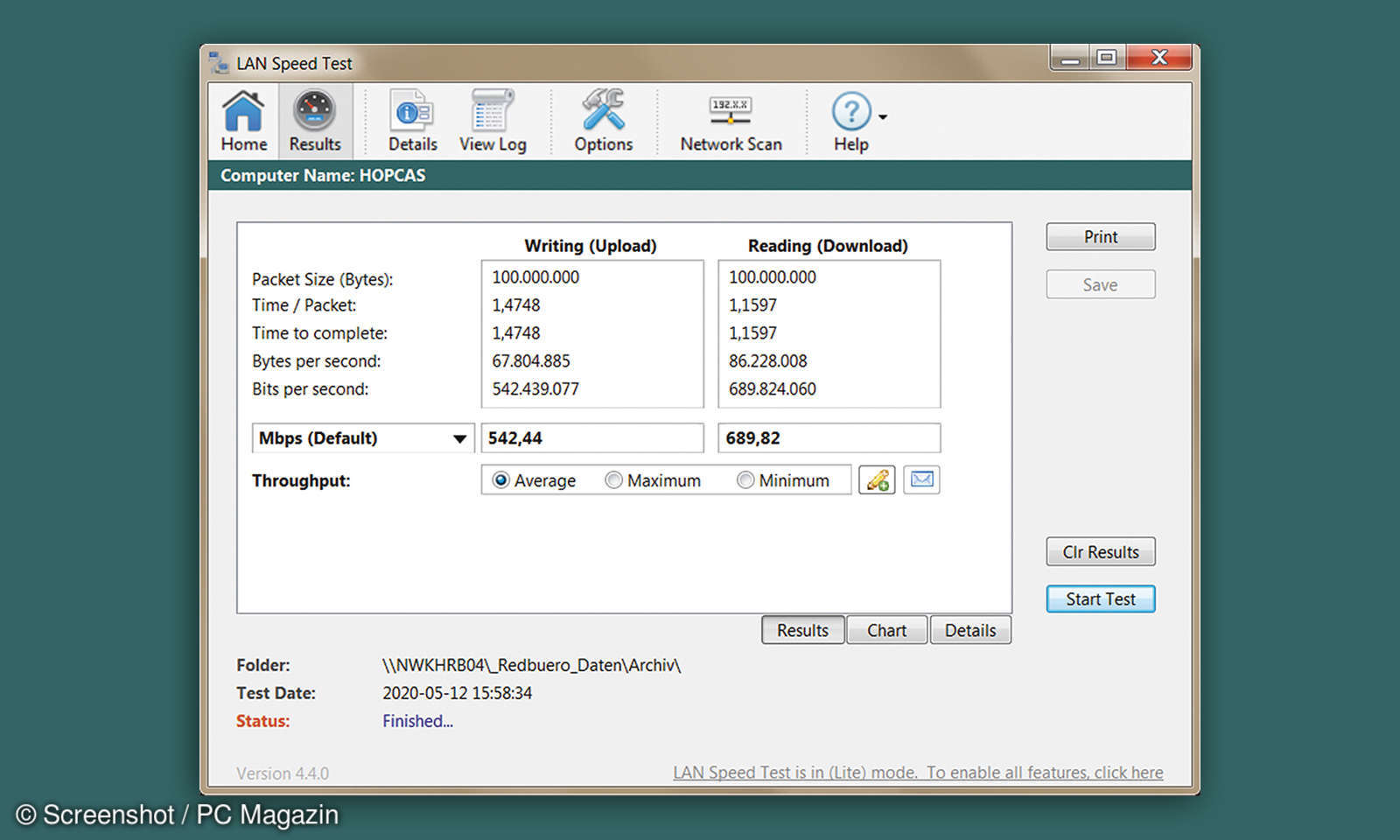Select the Minimum throughput radio button
The image size is (1400, 840).
(x=745, y=480)
